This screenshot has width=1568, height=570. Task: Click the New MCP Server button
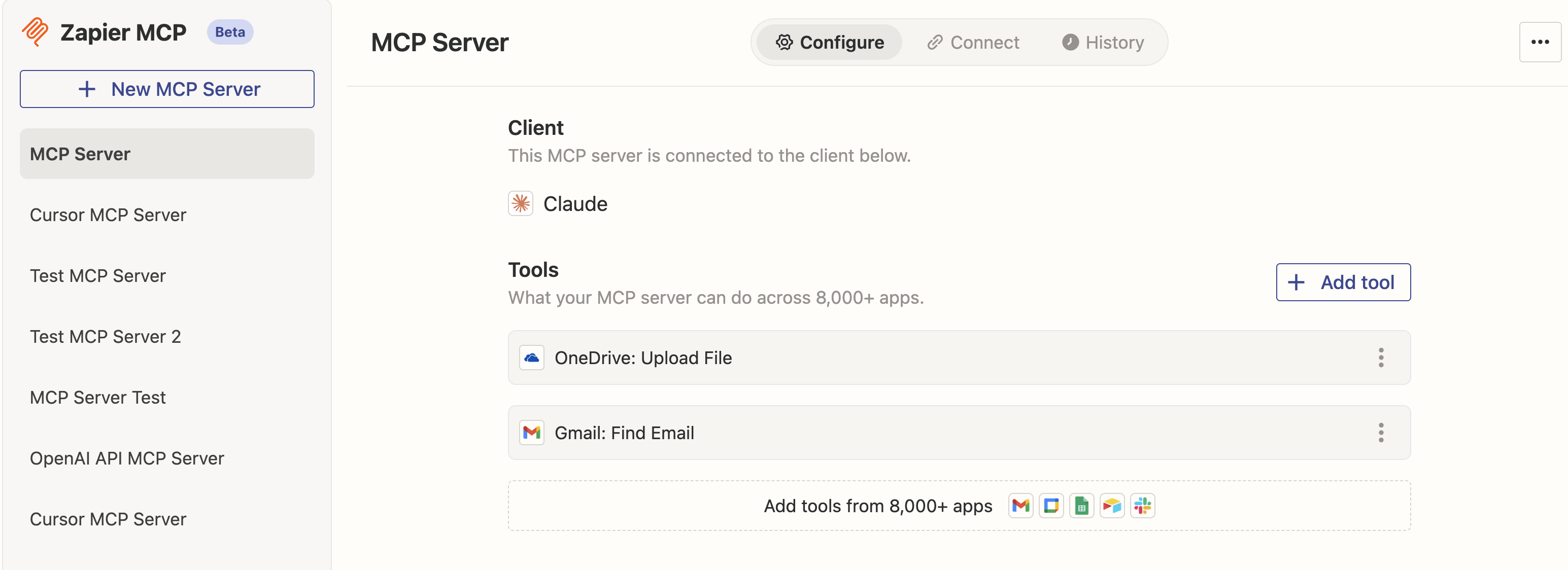click(167, 89)
